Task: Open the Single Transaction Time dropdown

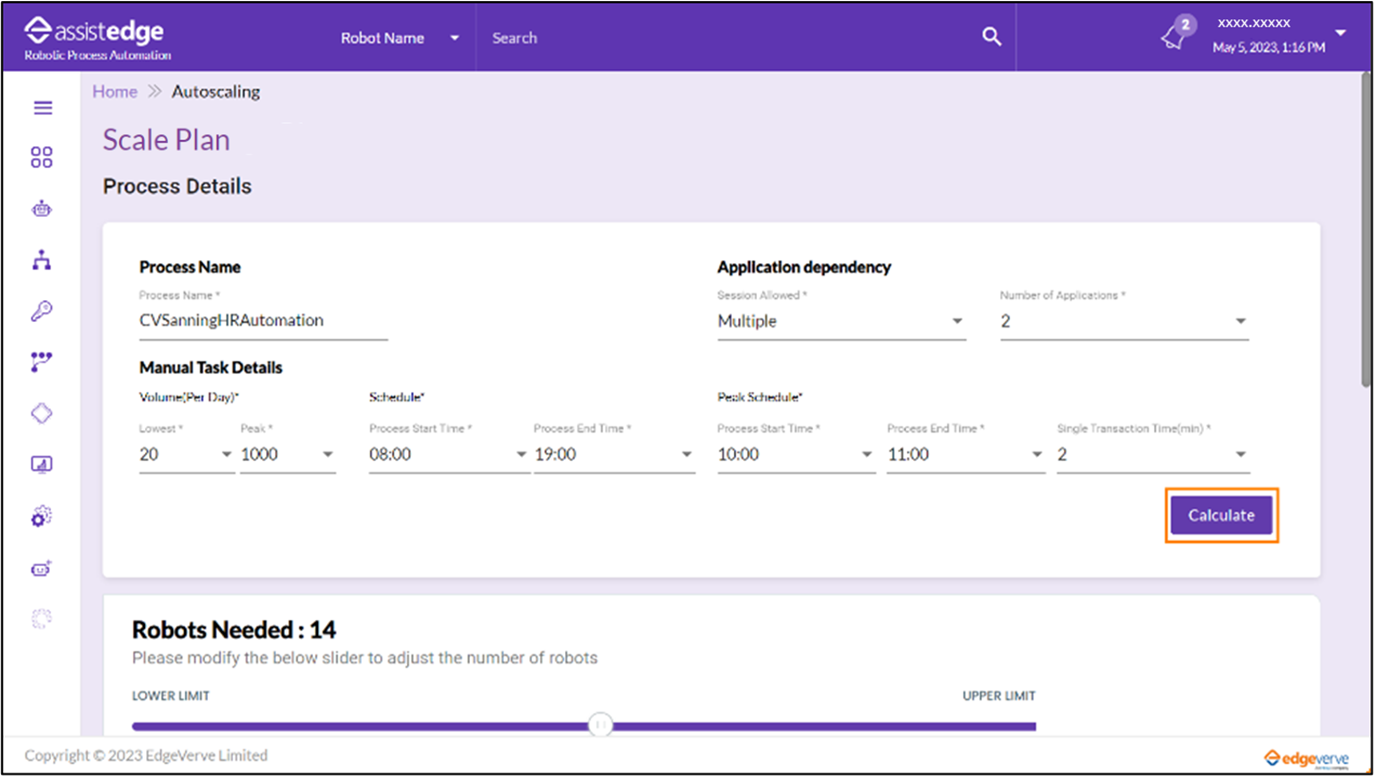Action: (1152, 455)
